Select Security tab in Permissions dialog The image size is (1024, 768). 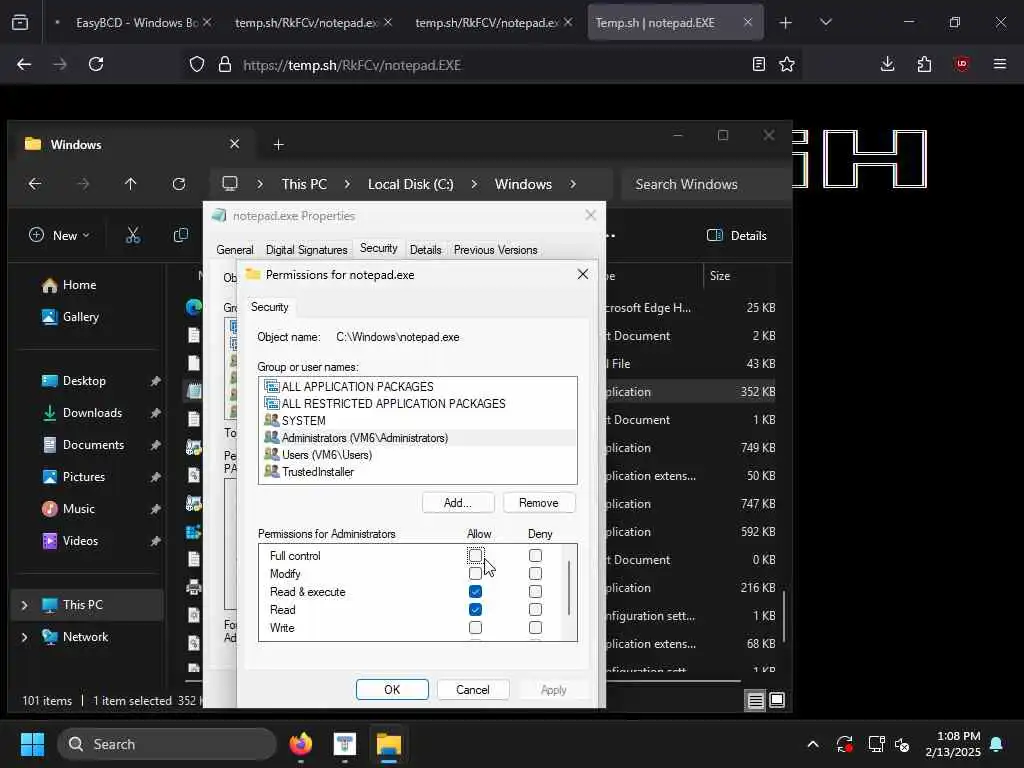pos(270,307)
